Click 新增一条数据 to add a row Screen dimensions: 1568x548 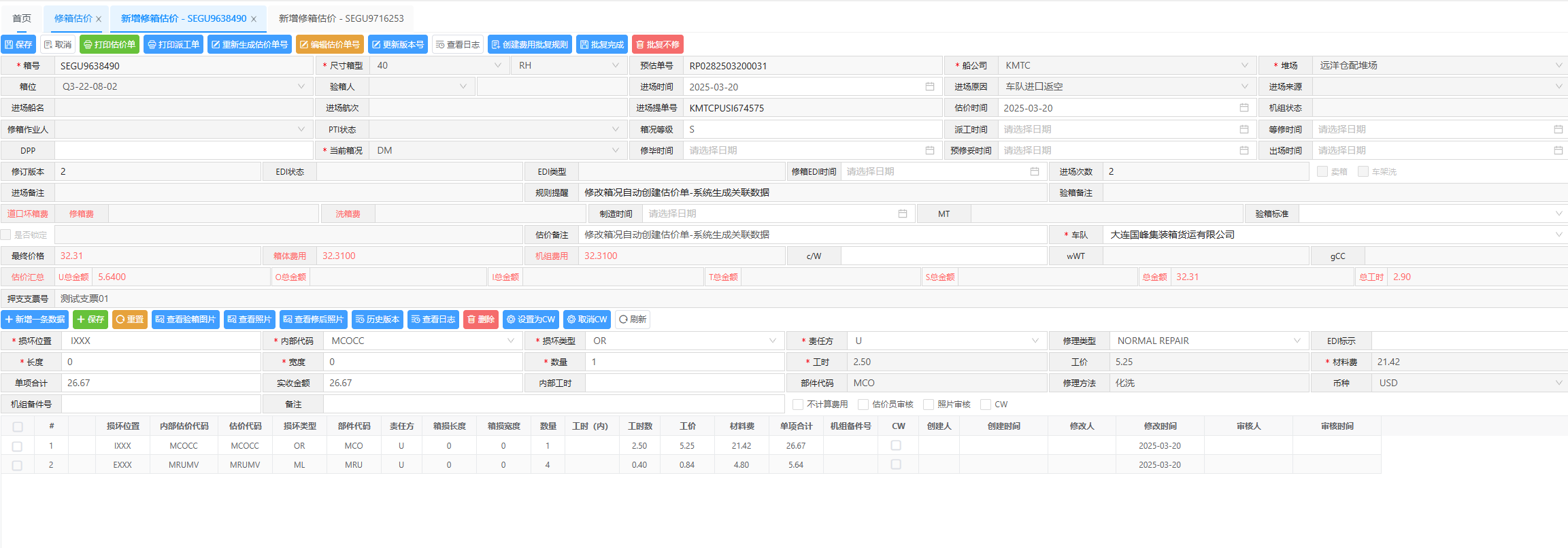(x=35, y=320)
